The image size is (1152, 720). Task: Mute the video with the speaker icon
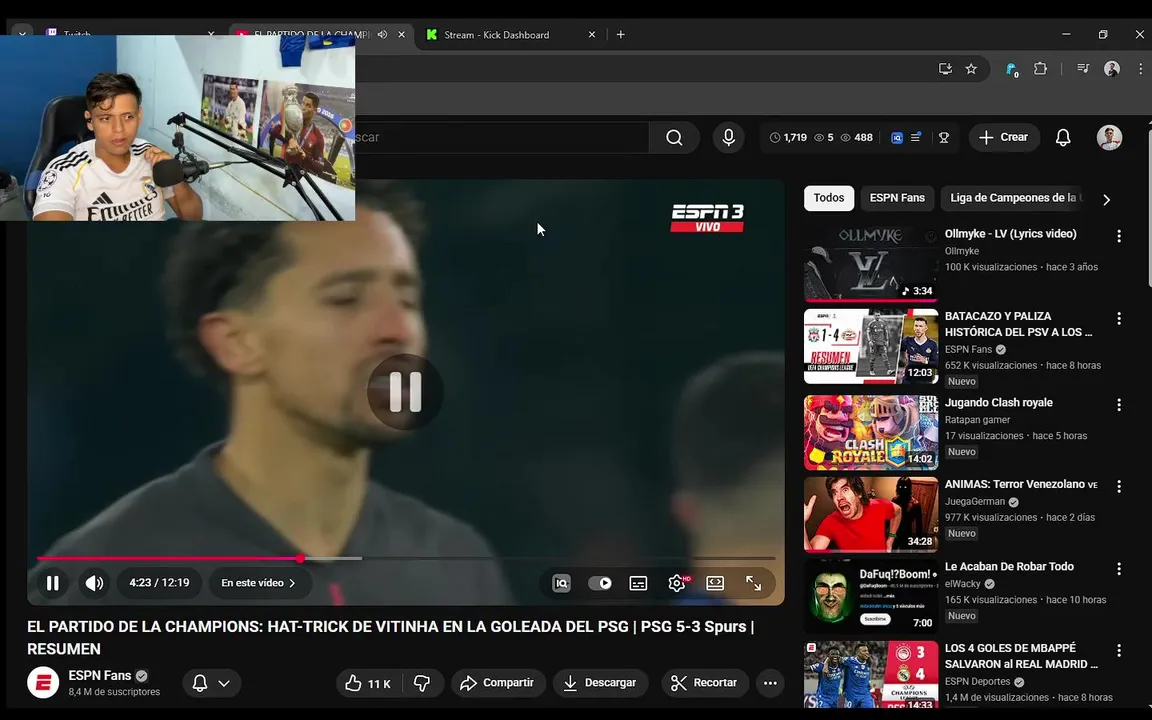tap(94, 583)
